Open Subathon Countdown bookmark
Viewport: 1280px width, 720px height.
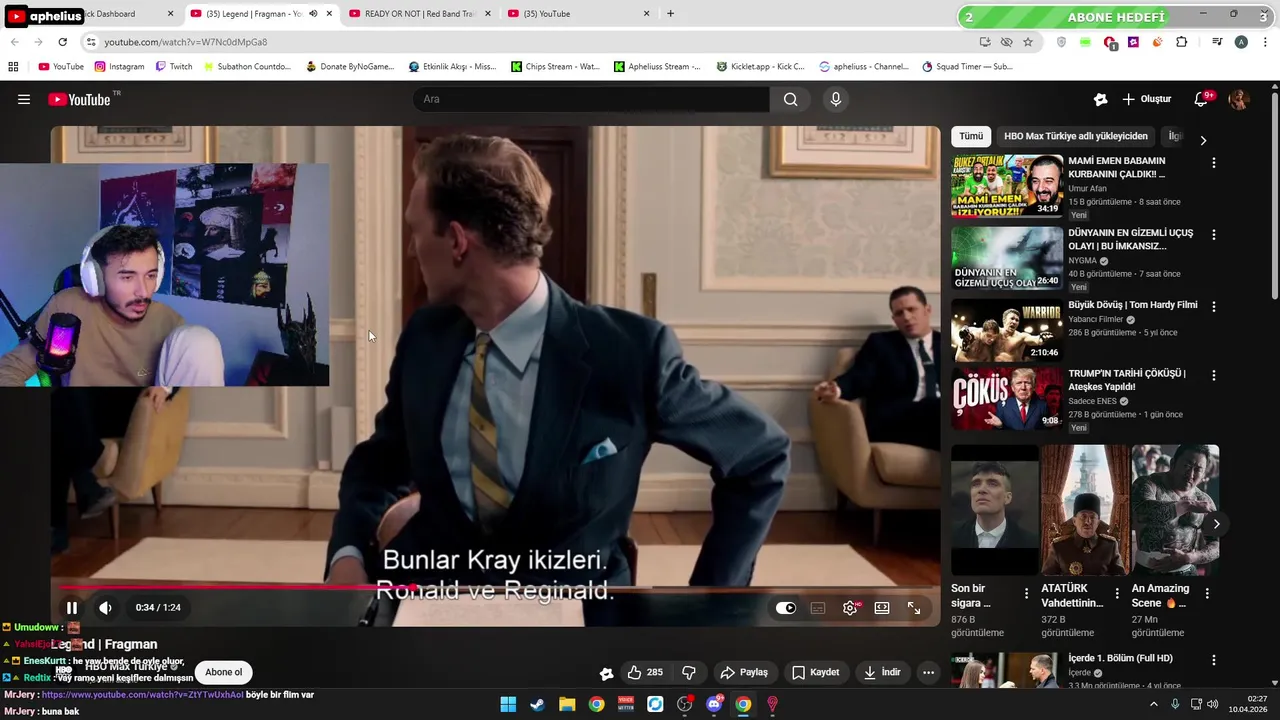[x=247, y=67]
